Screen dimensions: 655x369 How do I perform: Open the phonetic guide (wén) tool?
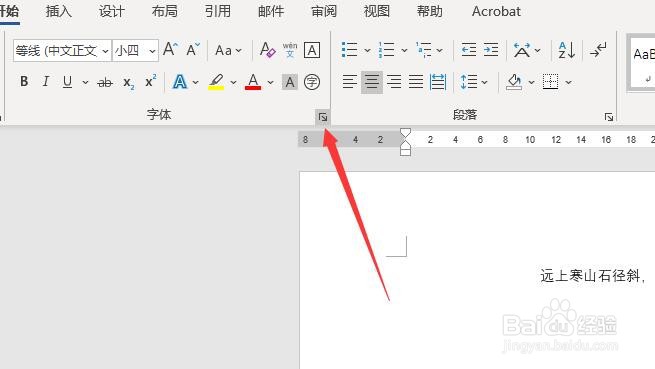[x=289, y=50]
